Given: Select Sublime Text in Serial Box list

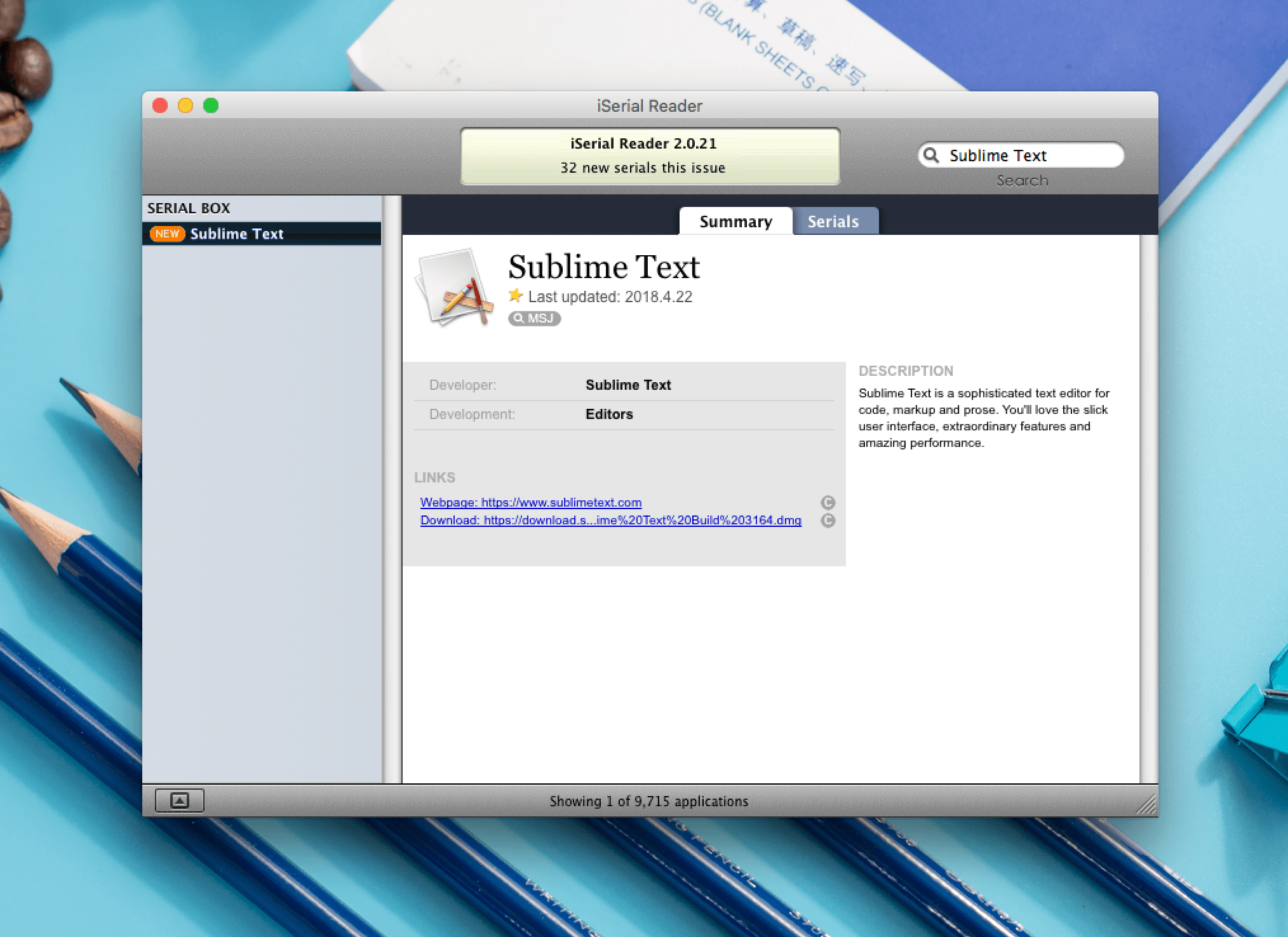Looking at the screenshot, I should 262,234.
